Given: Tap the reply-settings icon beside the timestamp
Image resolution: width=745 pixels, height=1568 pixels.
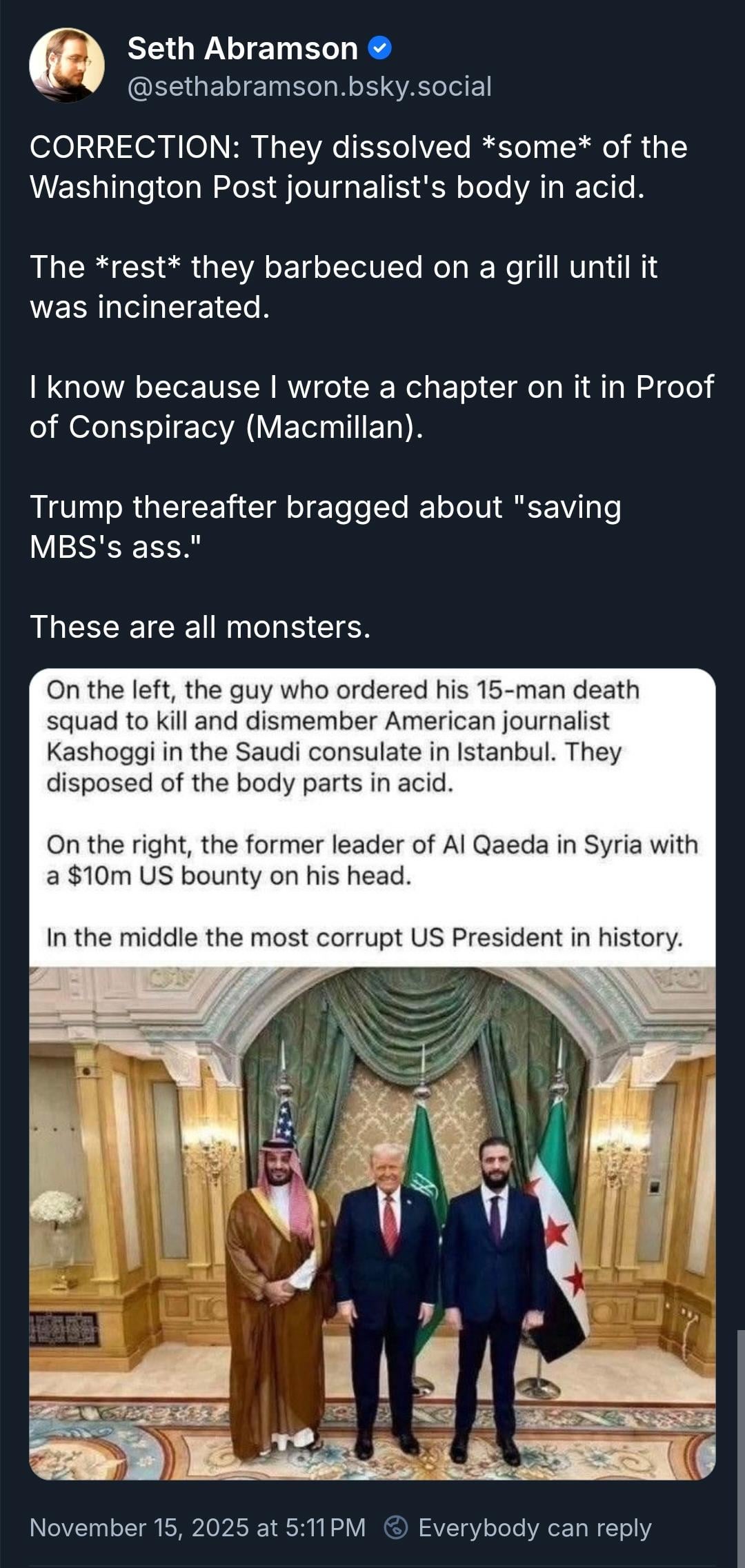Looking at the screenshot, I should (395, 1527).
